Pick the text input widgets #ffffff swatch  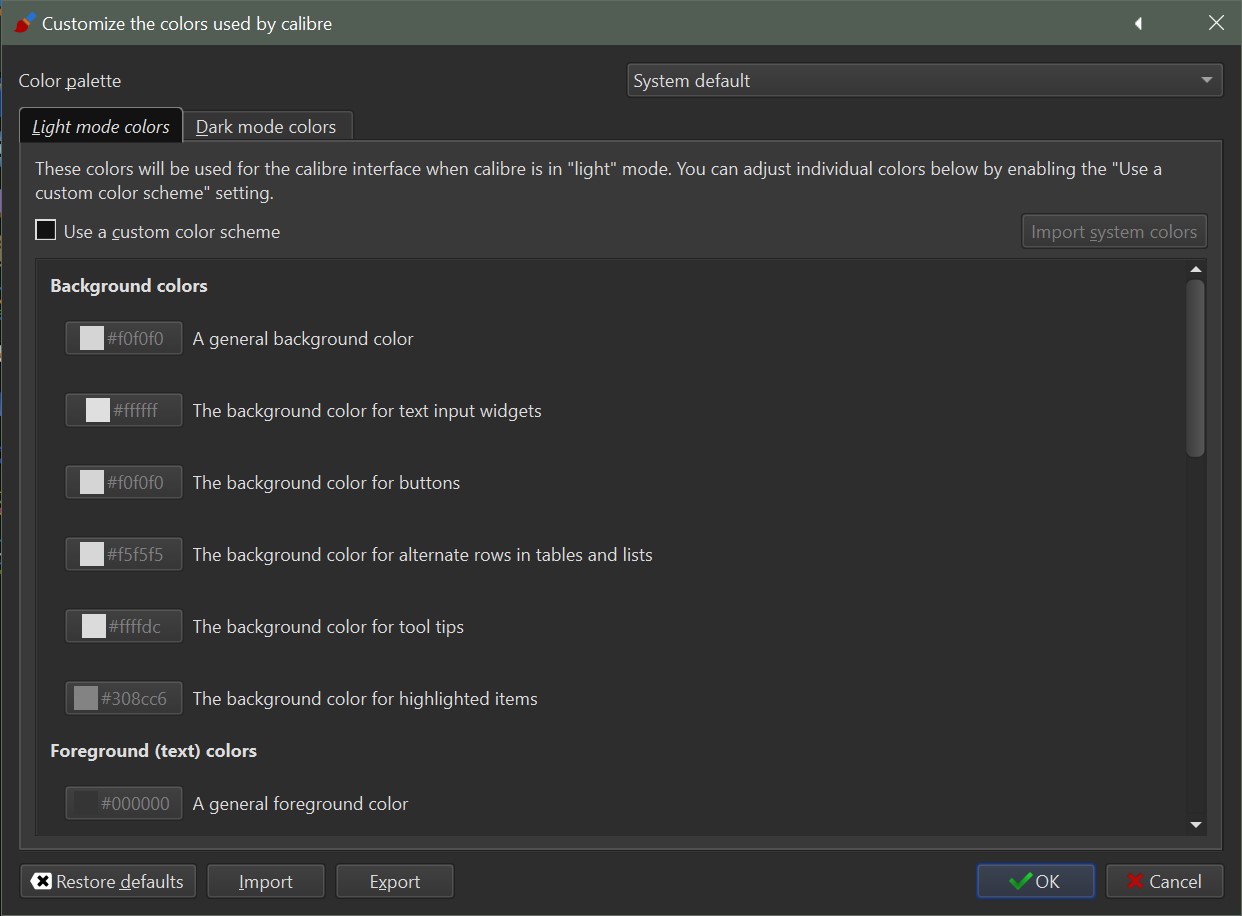[x=124, y=410]
